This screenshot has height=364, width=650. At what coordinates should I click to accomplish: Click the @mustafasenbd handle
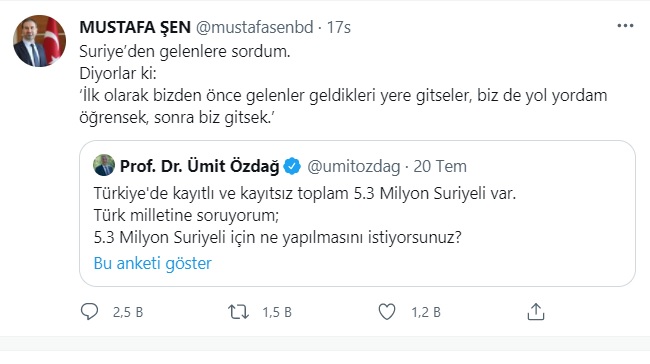255,27
